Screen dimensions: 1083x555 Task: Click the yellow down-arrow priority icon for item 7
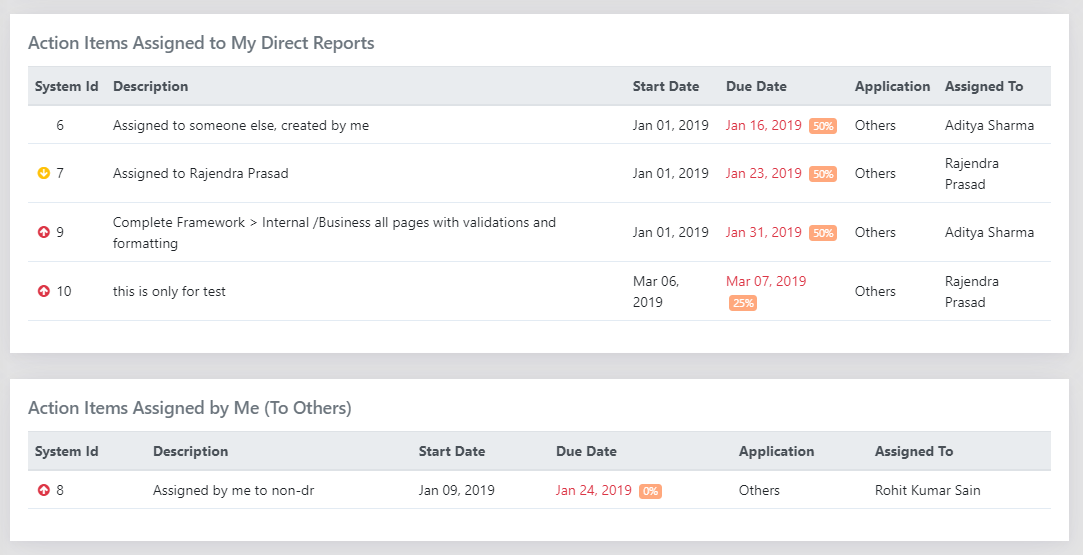point(43,173)
